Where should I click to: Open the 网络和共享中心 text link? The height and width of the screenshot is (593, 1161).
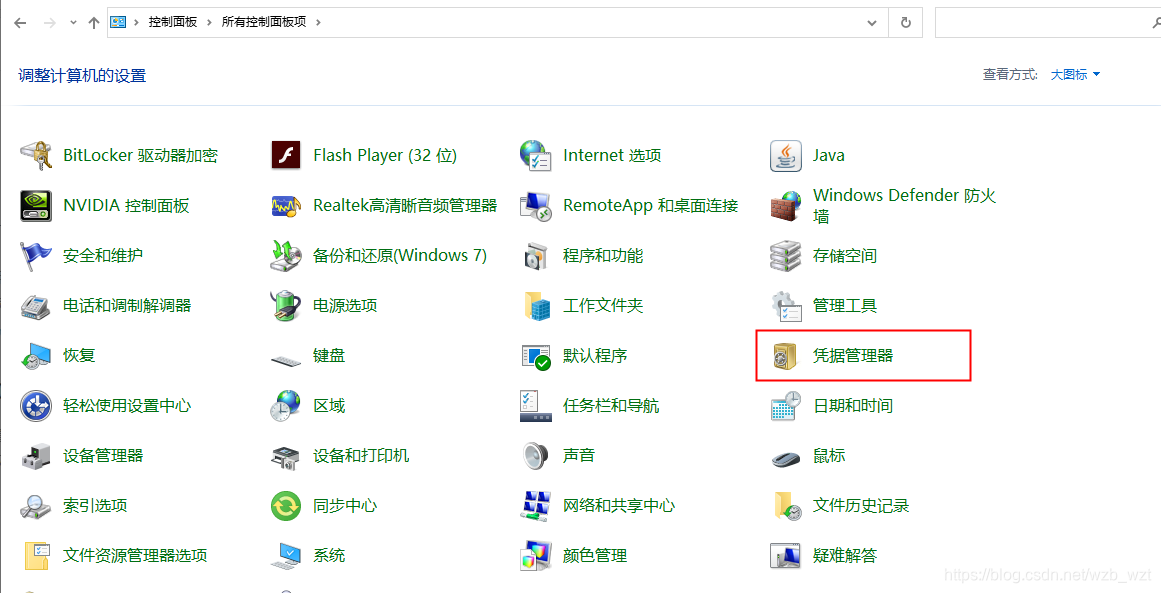[619, 506]
